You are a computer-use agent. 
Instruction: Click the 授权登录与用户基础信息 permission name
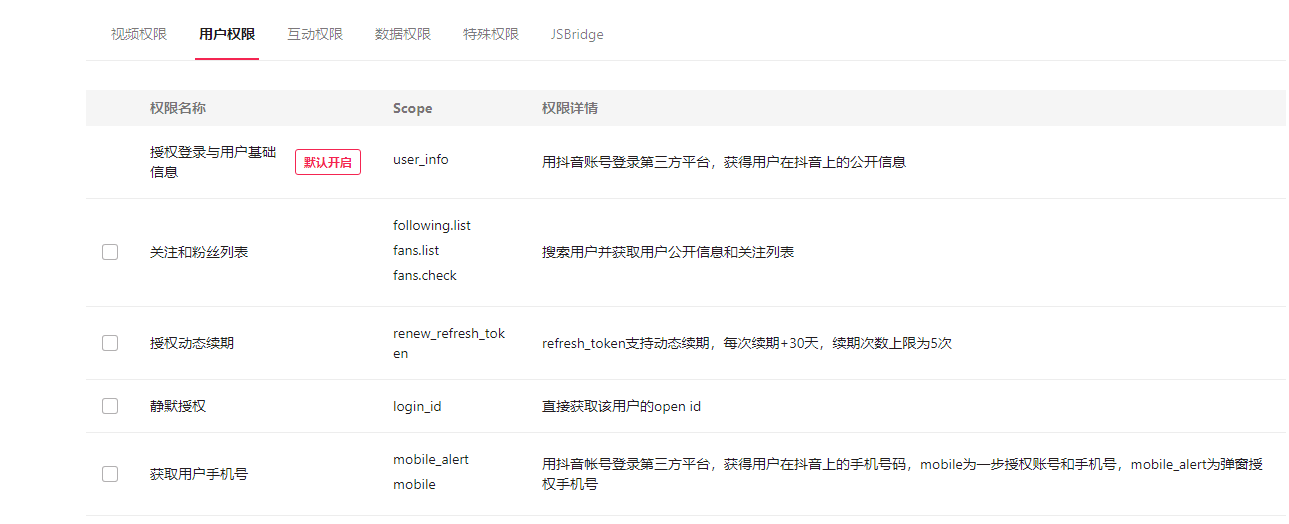pyautogui.click(x=213, y=162)
